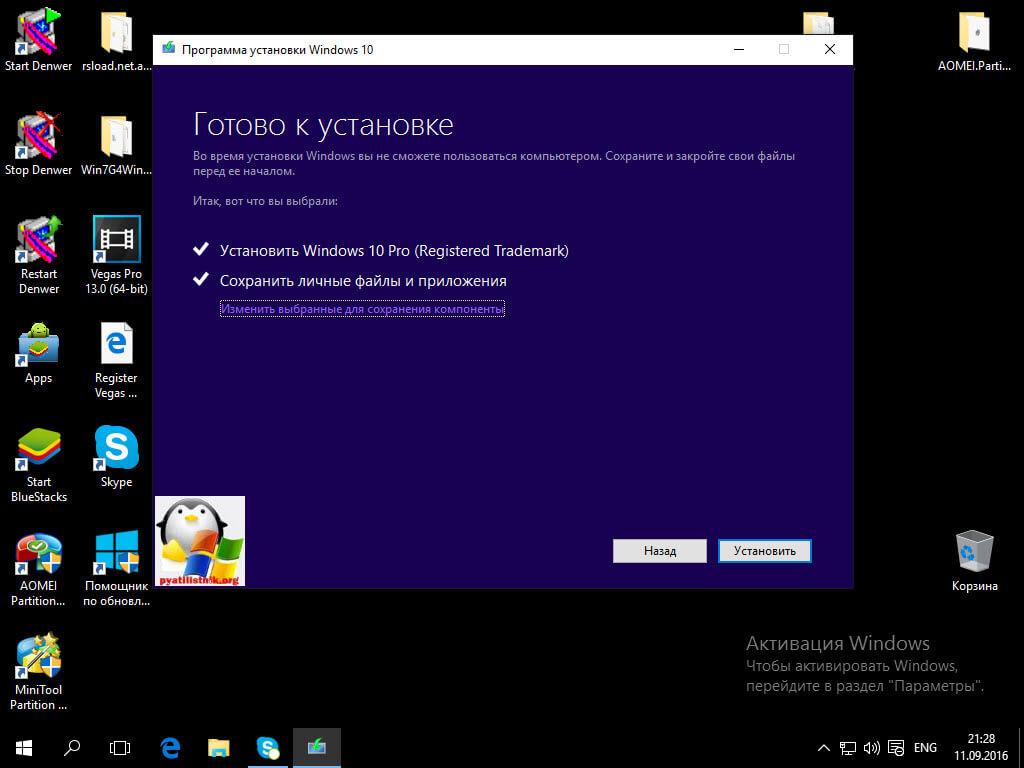Expand hidden system tray icons chevron
The image size is (1024, 768).
point(824,747)
